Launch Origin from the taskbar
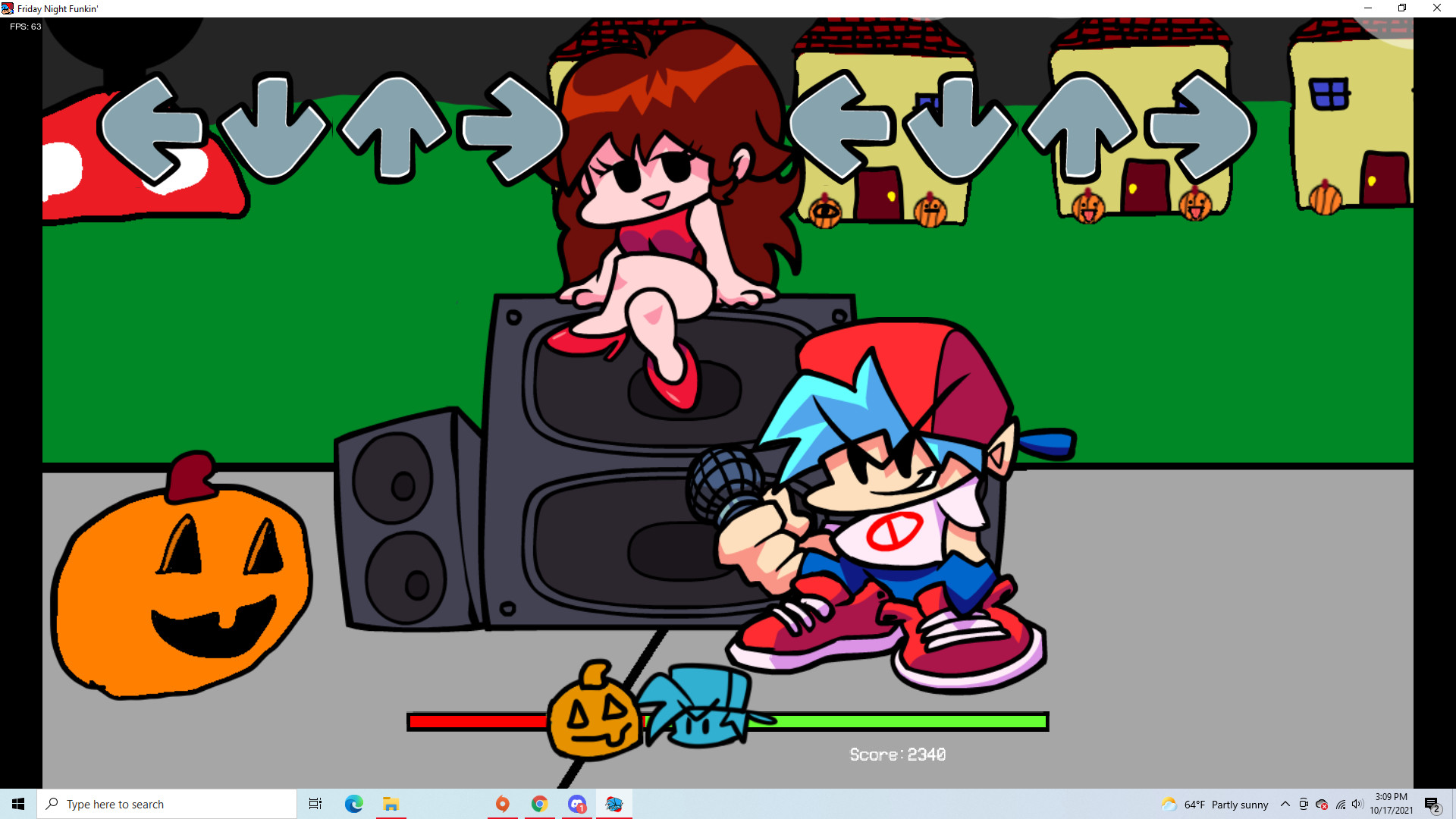Screen dimensions: 1456x819 click(x=502, y=804)
